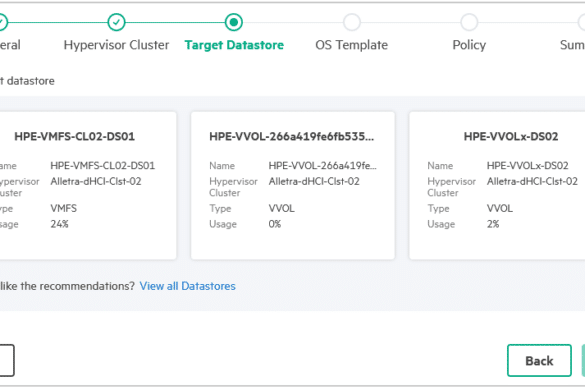Viewport: 585px width, 390px height.
Task: Click the Policy step circle
Action: pos(469,22)
